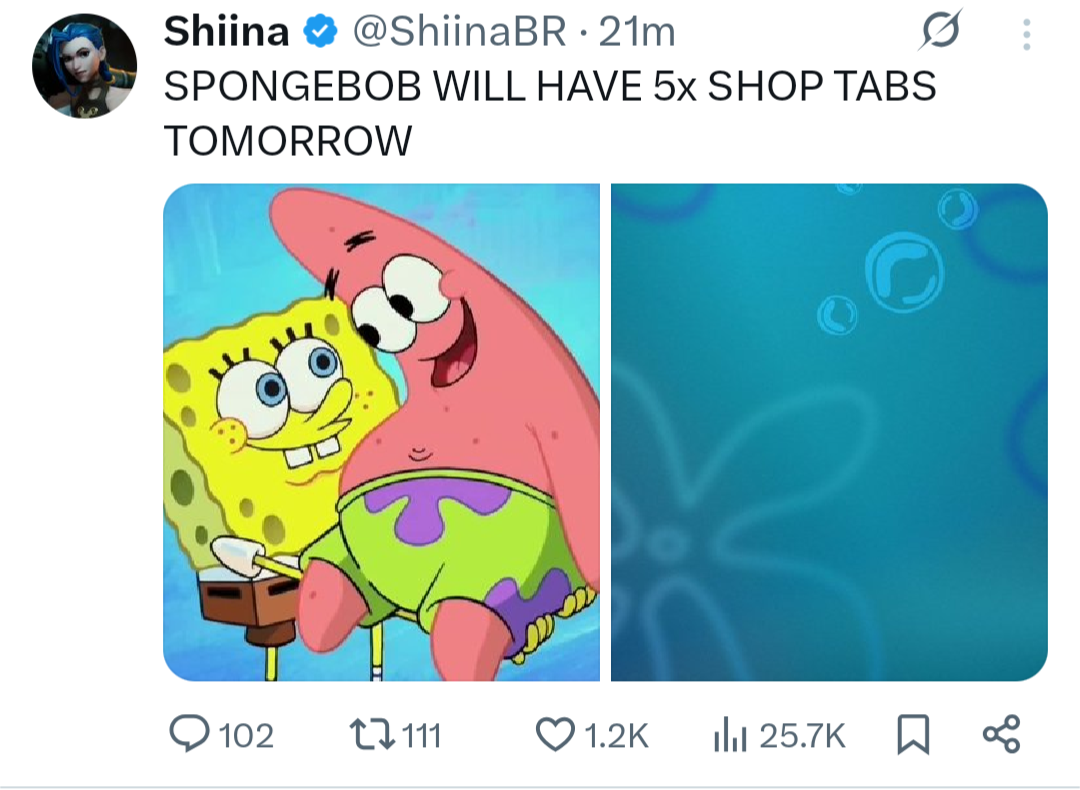
Task: Open the view analytics bar-chart icon
Action: 730,734
